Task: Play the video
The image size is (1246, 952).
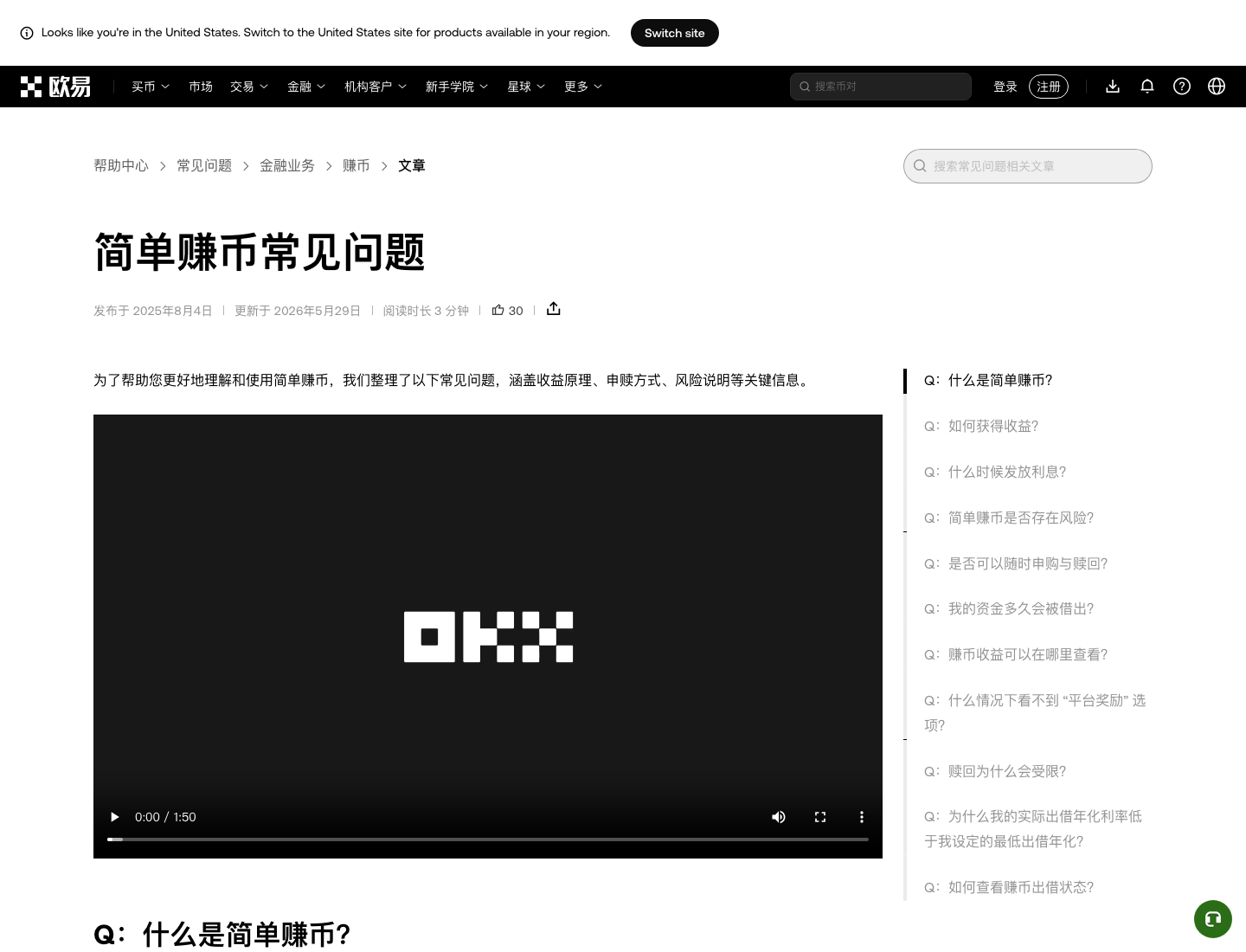Action: click(114, 817)
